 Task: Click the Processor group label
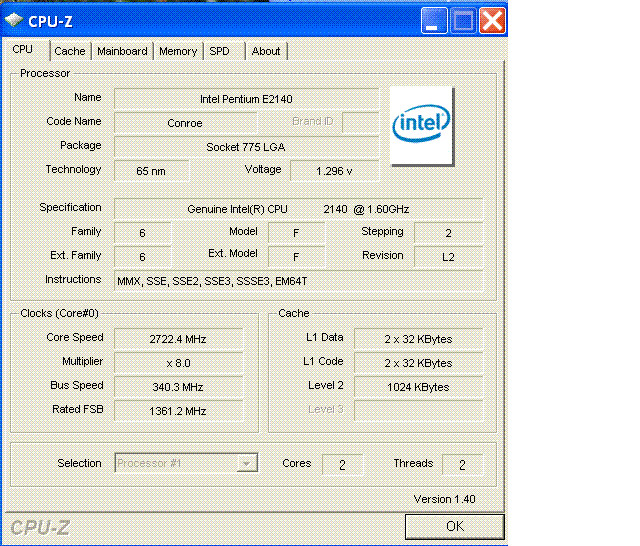[x=45, y=73]
